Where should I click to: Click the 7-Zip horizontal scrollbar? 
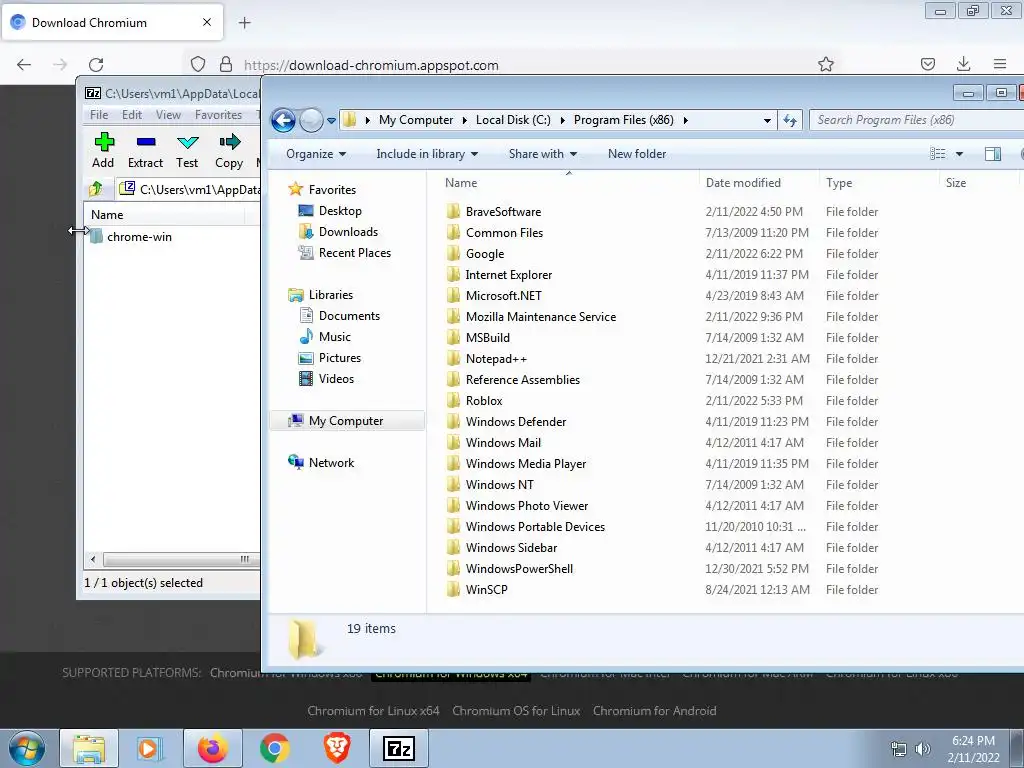[180, 560]
